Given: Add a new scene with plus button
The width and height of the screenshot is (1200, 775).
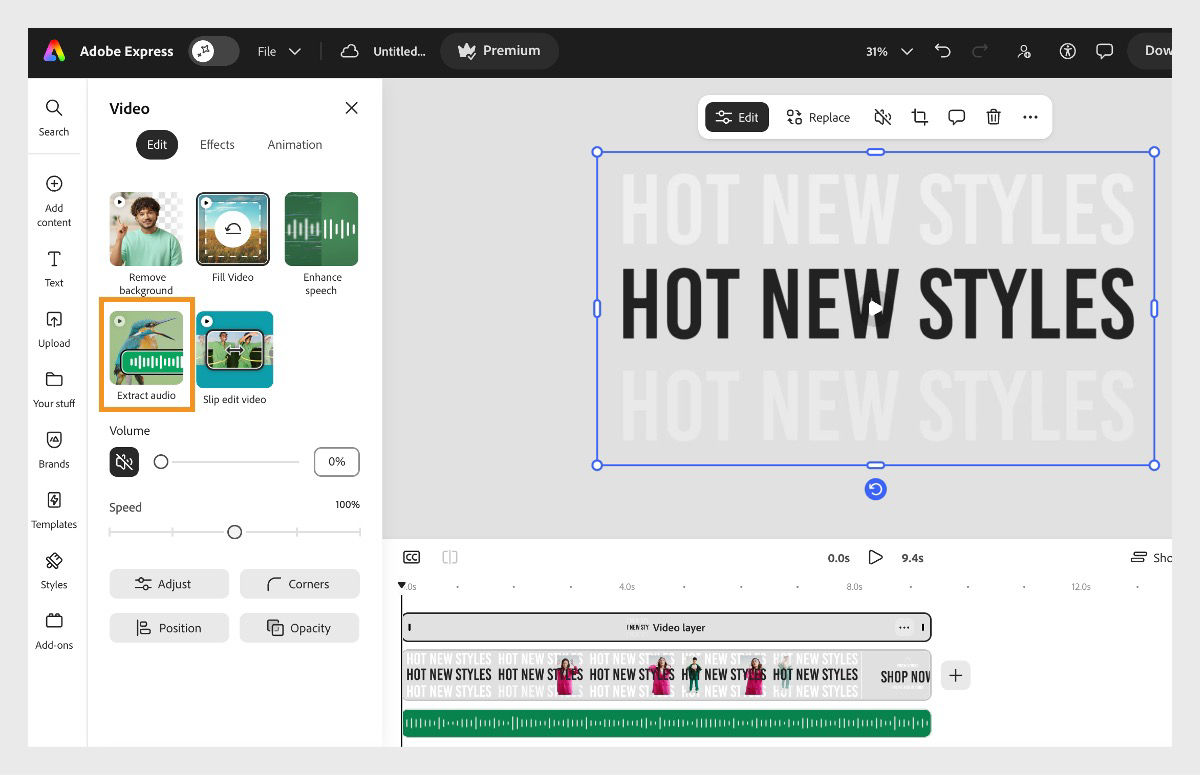Looking at the screenshot, I should (955, 675).
